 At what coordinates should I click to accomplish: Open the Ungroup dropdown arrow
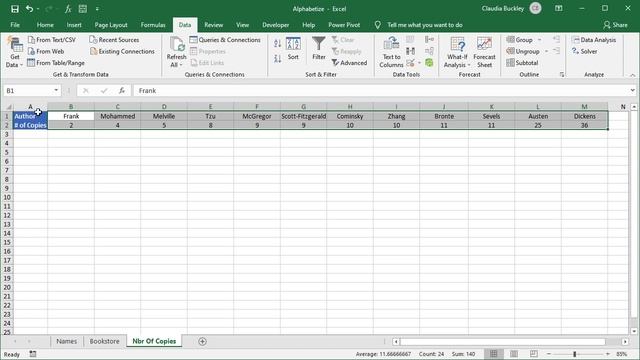pos(547,51)
